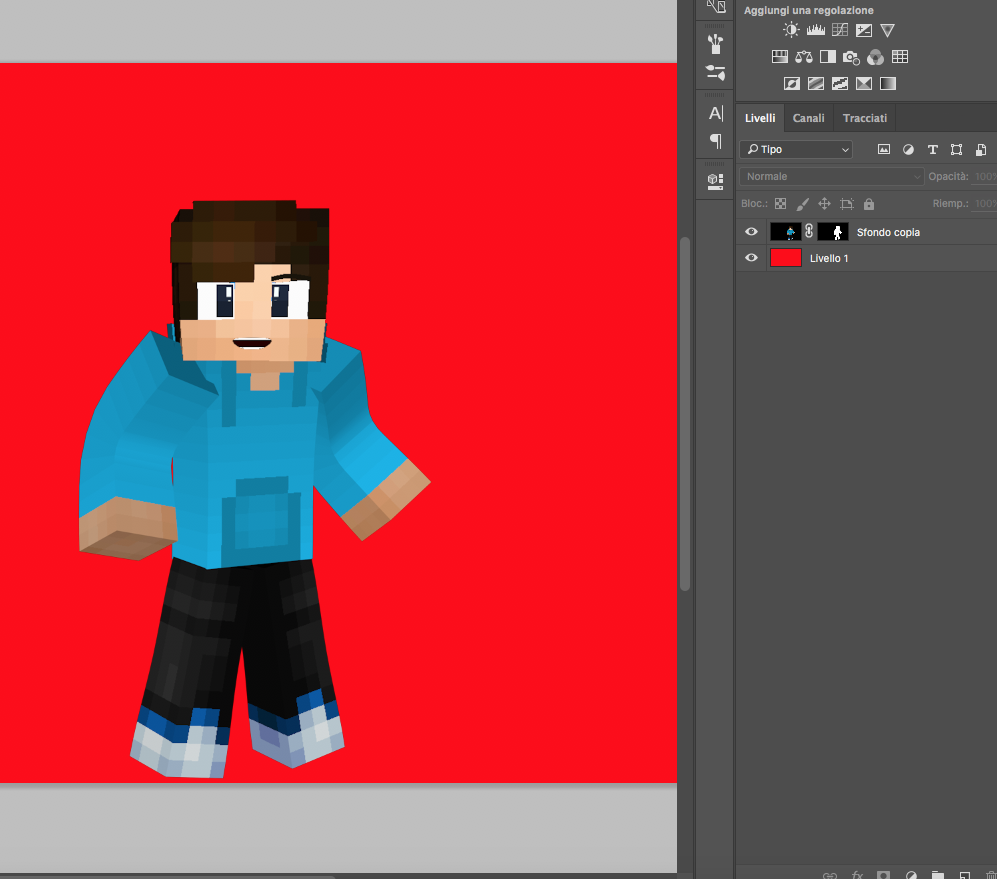The width and height of the screenshot is (997, 879).
Task: Filter layers by adjustment layers
Action: tap(909, 149)
